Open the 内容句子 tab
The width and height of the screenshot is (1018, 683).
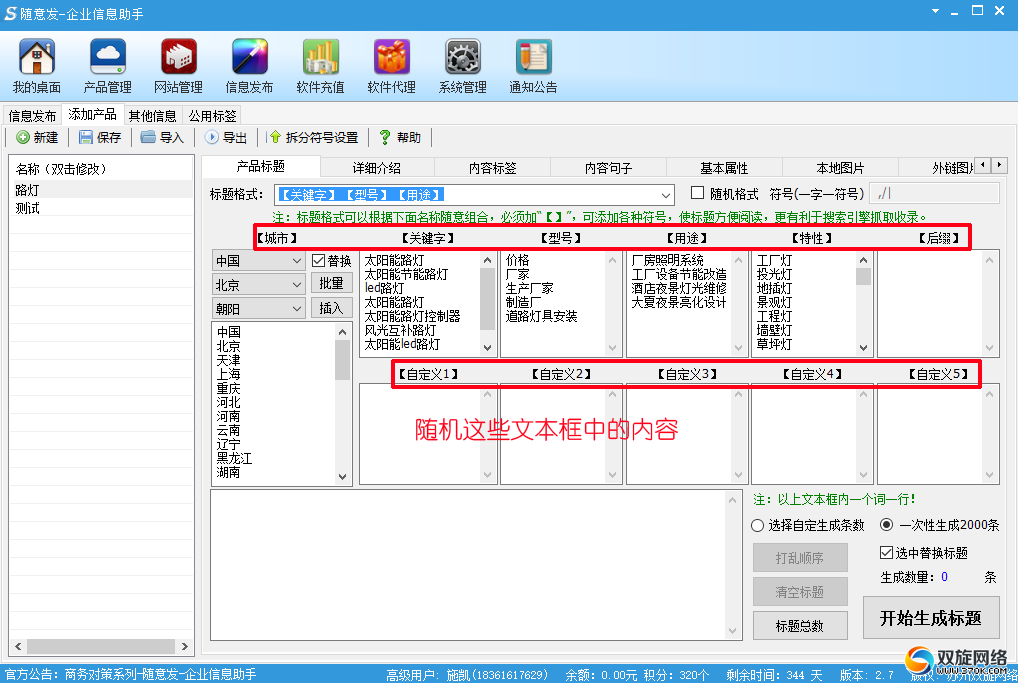[x=608, y=168]
